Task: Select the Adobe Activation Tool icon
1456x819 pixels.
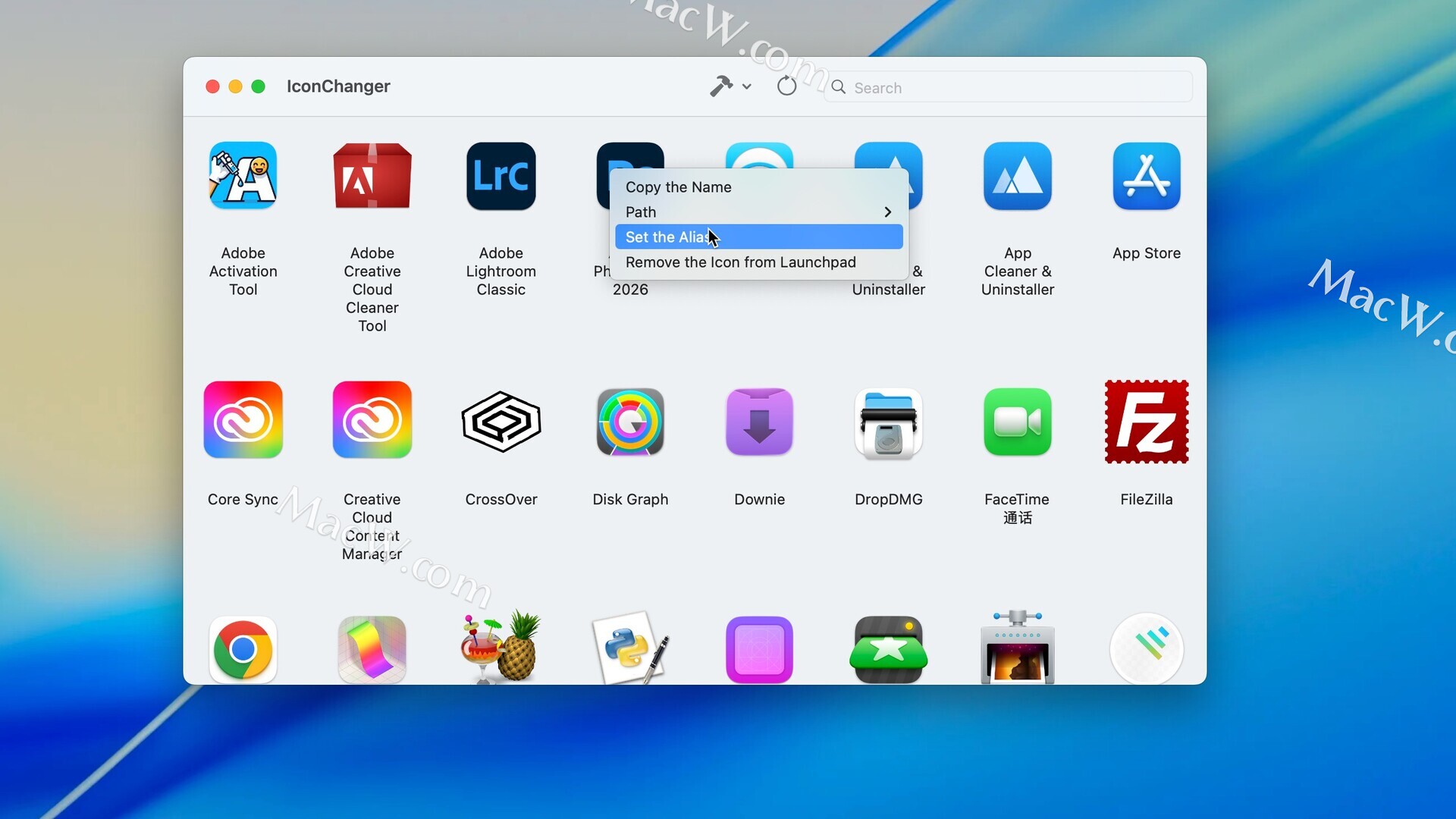Action: 243,176
